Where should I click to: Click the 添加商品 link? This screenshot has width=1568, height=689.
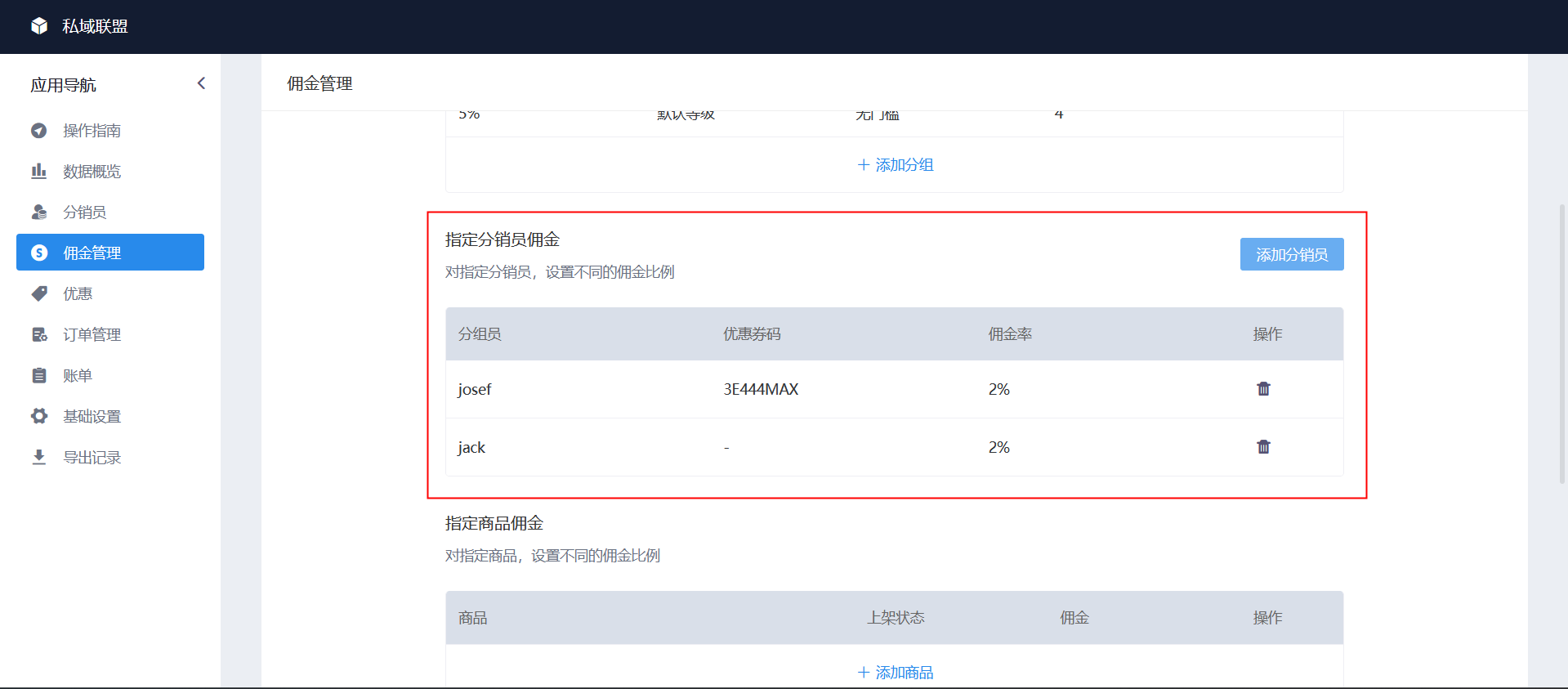pos(895,673)
